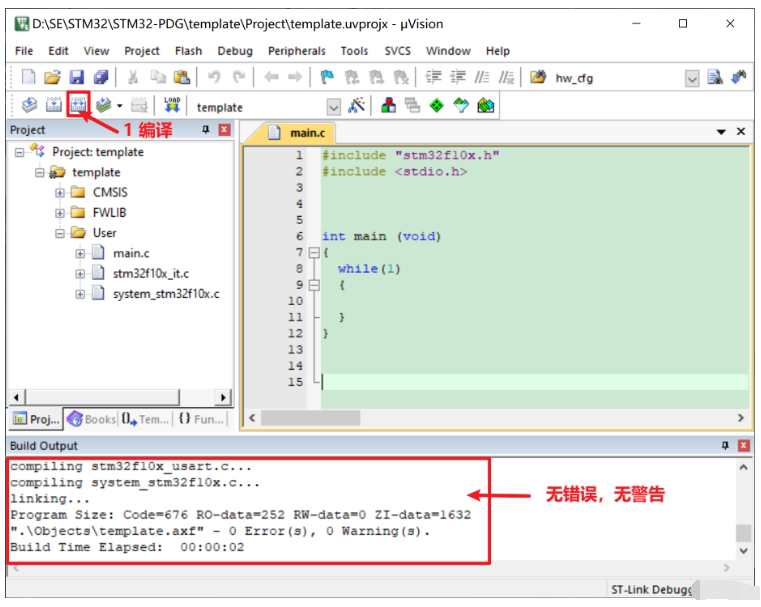Toggle auto-hide pin on Build Output panel
Viewport: 761px width, 607px height.
[725, 445]
